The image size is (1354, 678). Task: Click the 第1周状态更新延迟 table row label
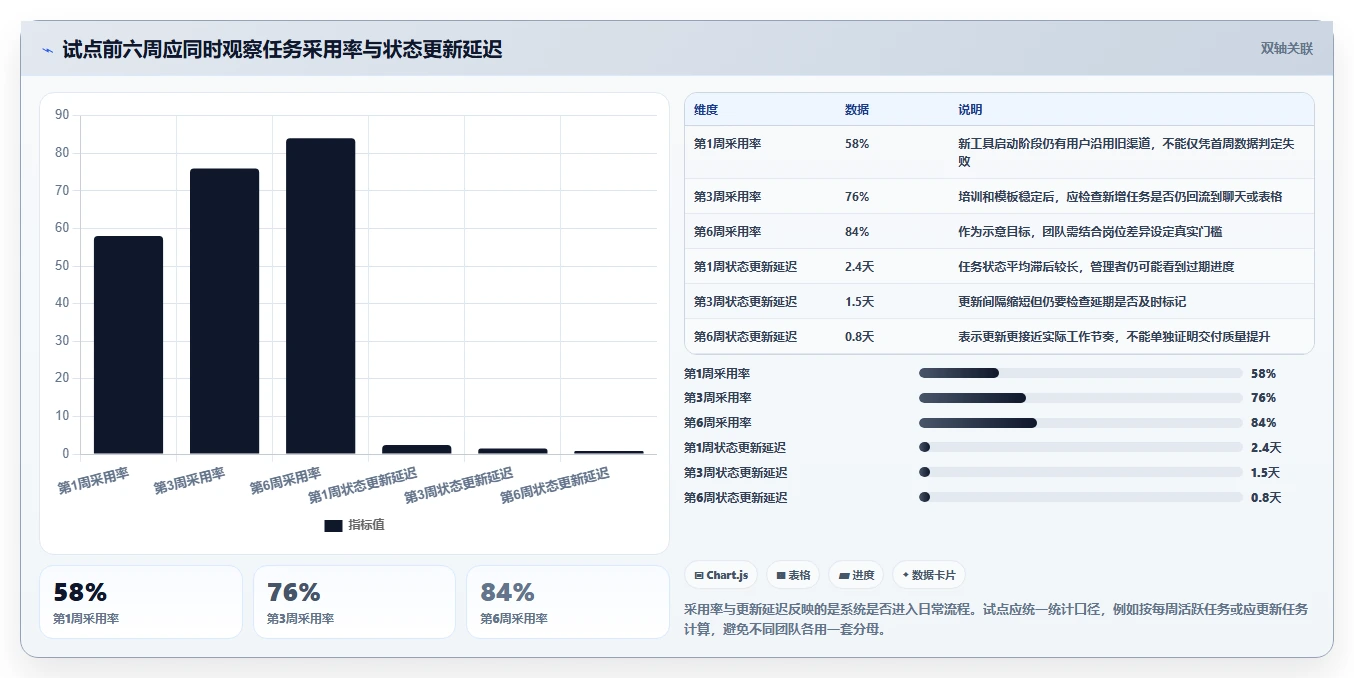(x=746, y=267)
